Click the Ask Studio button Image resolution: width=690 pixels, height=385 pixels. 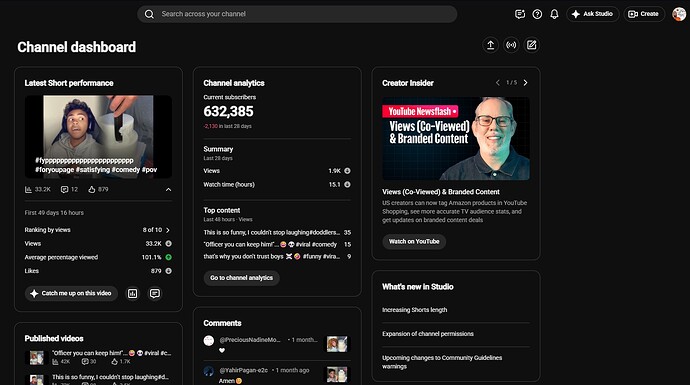[592, 14]
